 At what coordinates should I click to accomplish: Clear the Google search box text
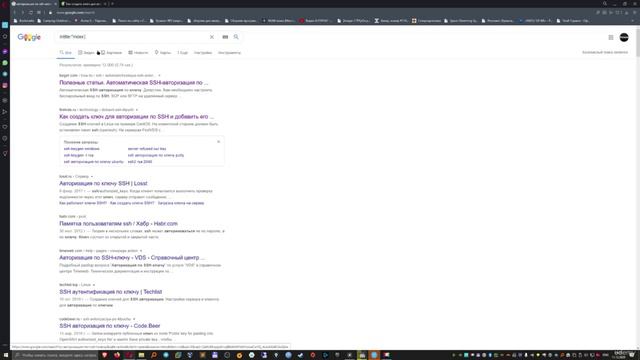pyautogui.click(x=212, y=37)
